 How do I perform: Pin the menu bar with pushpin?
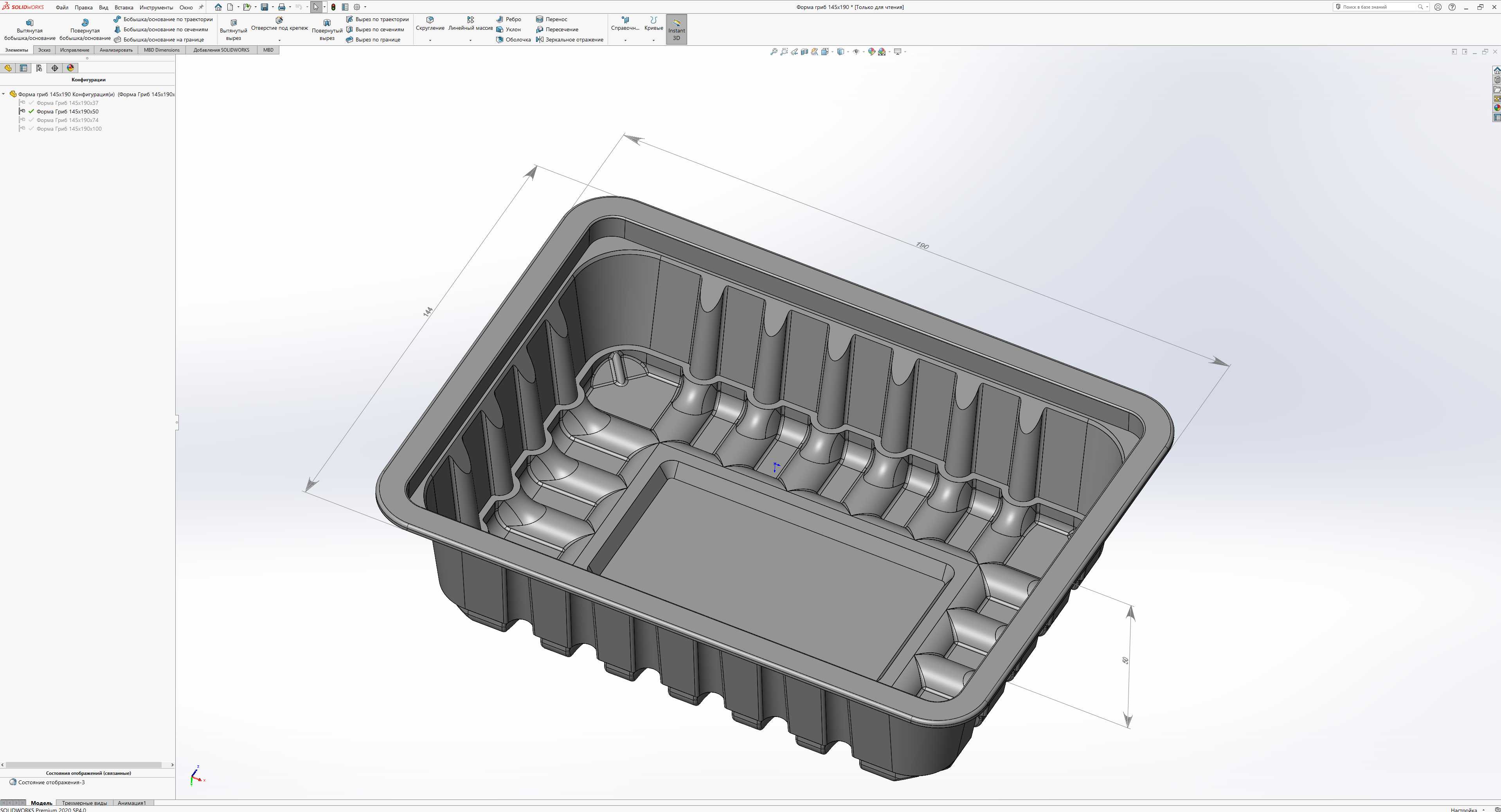coord(201,7)
